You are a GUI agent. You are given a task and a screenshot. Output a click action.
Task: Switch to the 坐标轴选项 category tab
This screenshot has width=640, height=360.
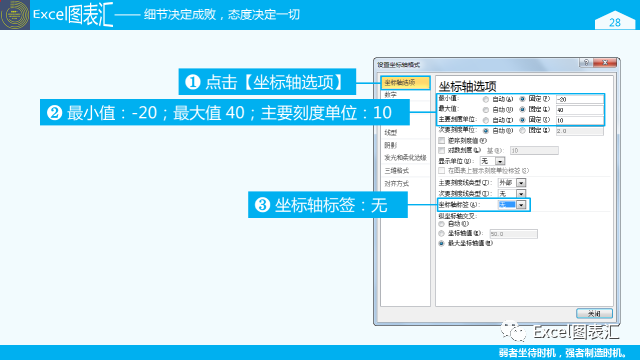click(405, 82)
